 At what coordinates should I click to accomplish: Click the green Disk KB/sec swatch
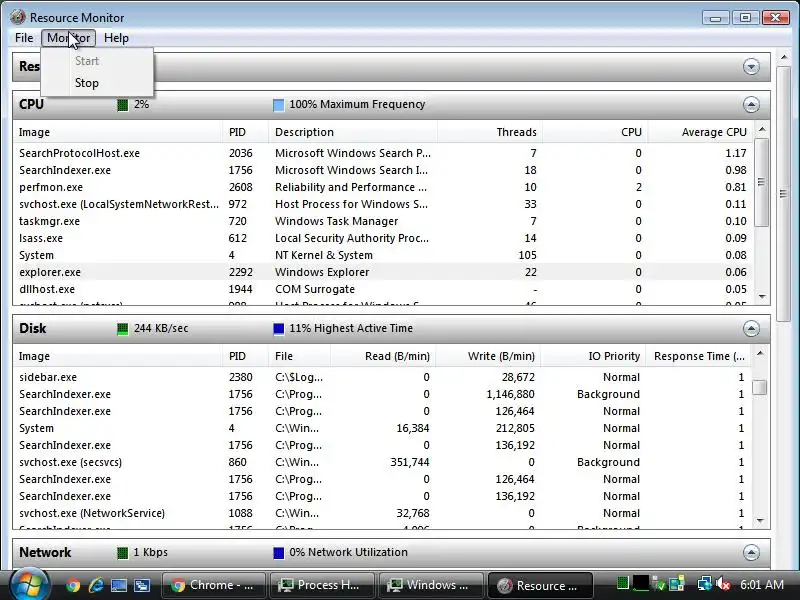pos(122,329)
